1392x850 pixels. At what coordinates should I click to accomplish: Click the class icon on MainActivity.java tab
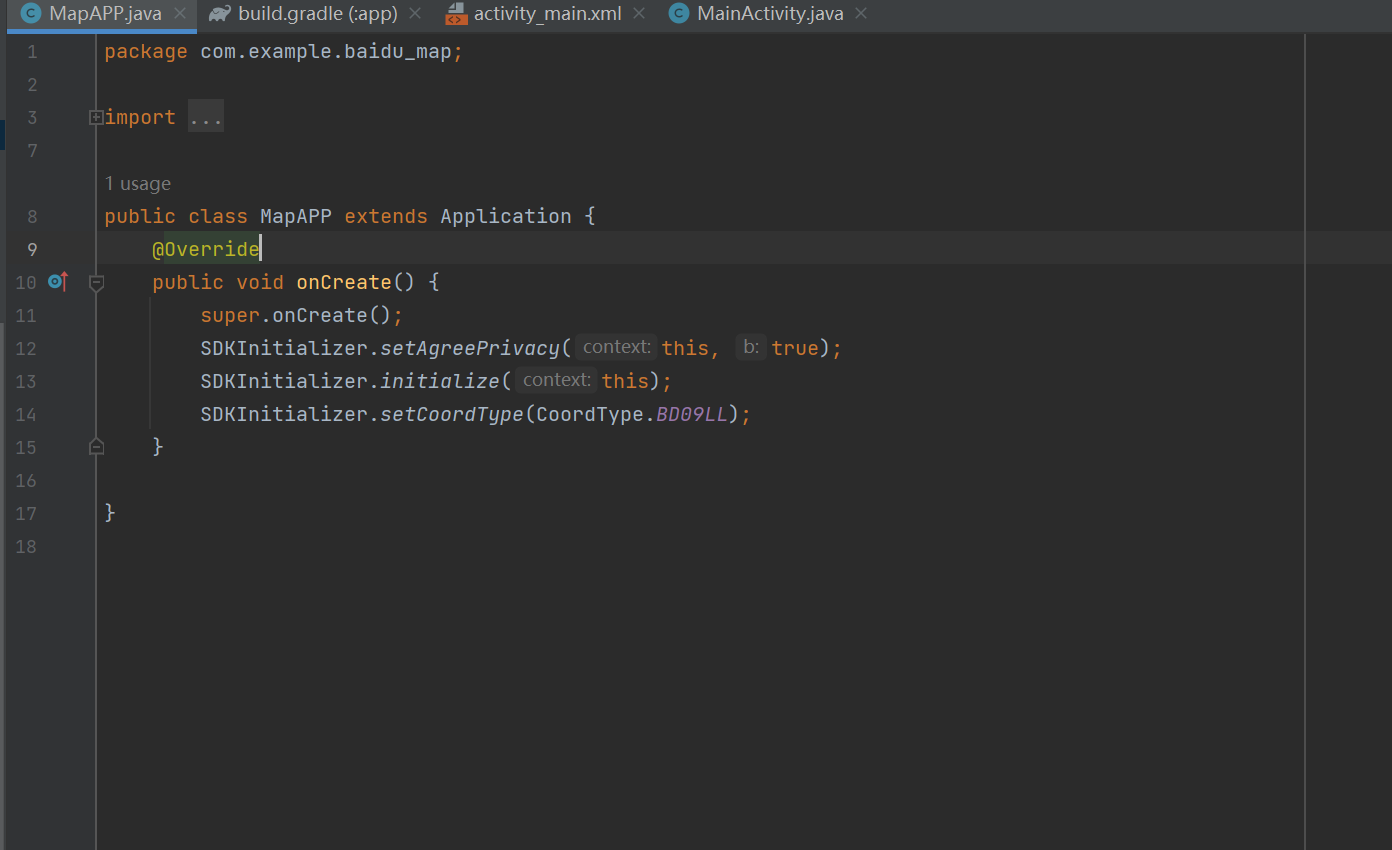tap(679, 14)
